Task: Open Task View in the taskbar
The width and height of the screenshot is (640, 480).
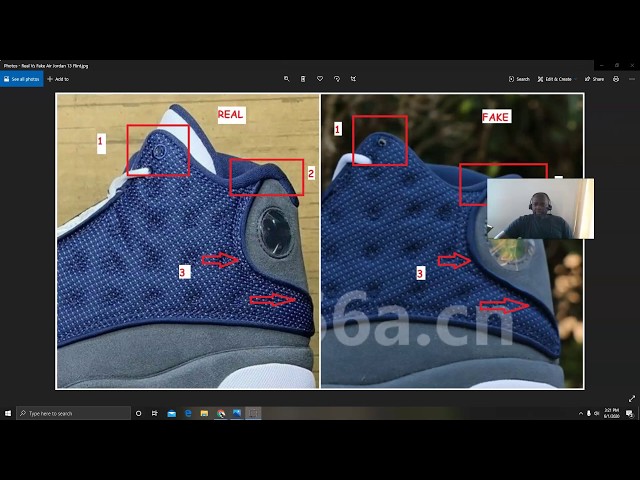Action: click(x=155, y=413)
